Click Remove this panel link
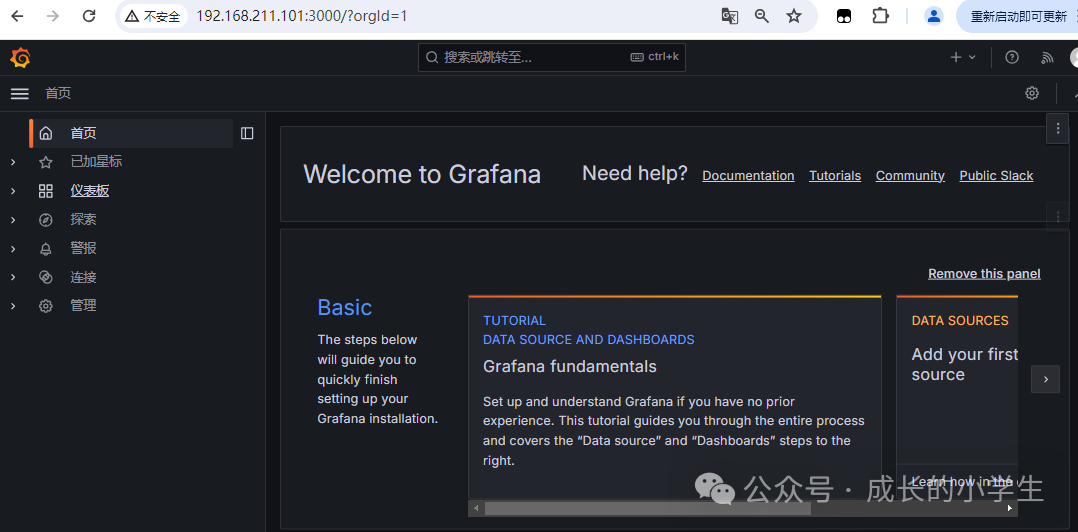 click(x=984, y=274)
